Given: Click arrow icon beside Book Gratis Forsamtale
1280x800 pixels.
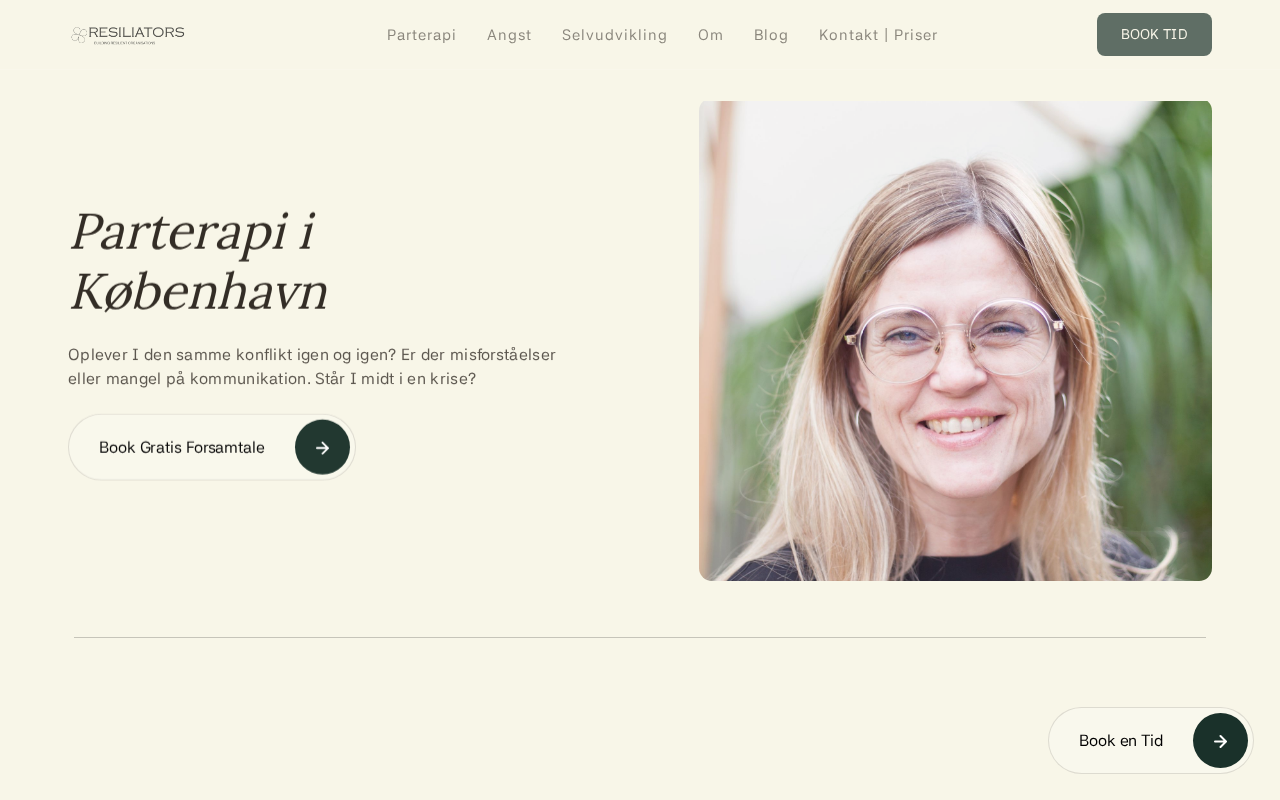Looking at the screenshot, I should pos(322,447).
